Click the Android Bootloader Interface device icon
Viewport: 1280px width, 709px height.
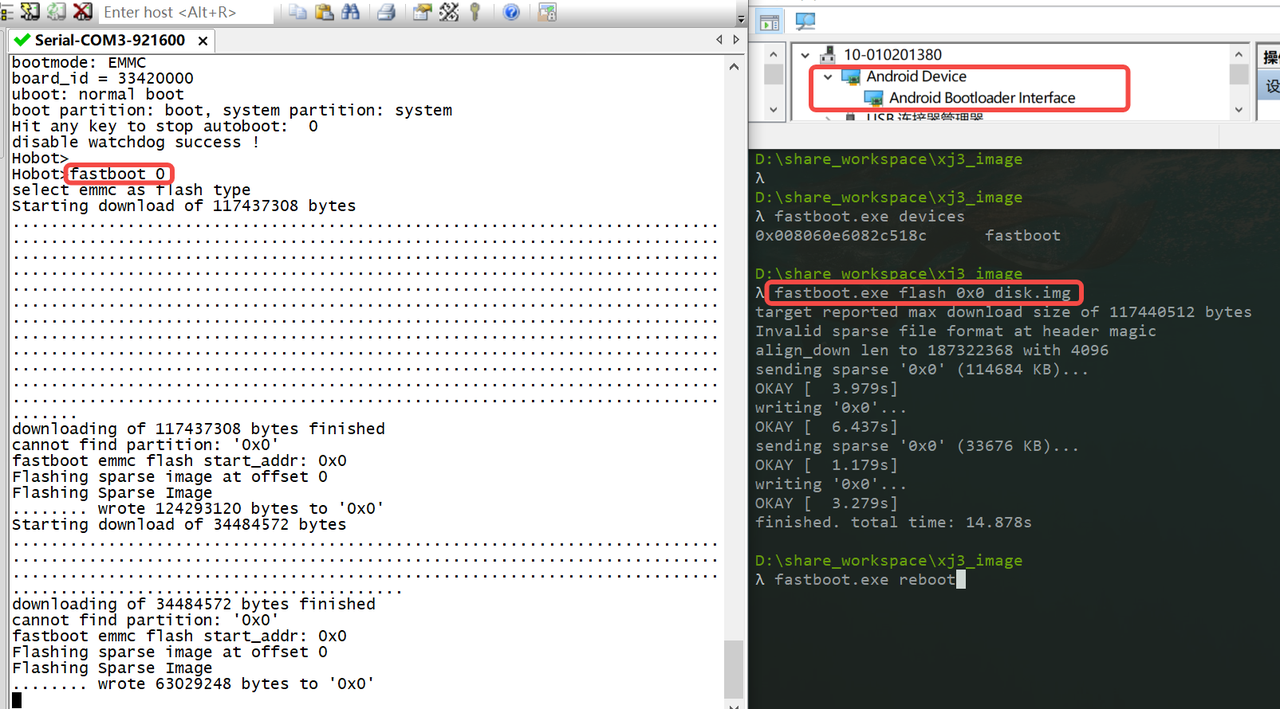coord(873,98)
